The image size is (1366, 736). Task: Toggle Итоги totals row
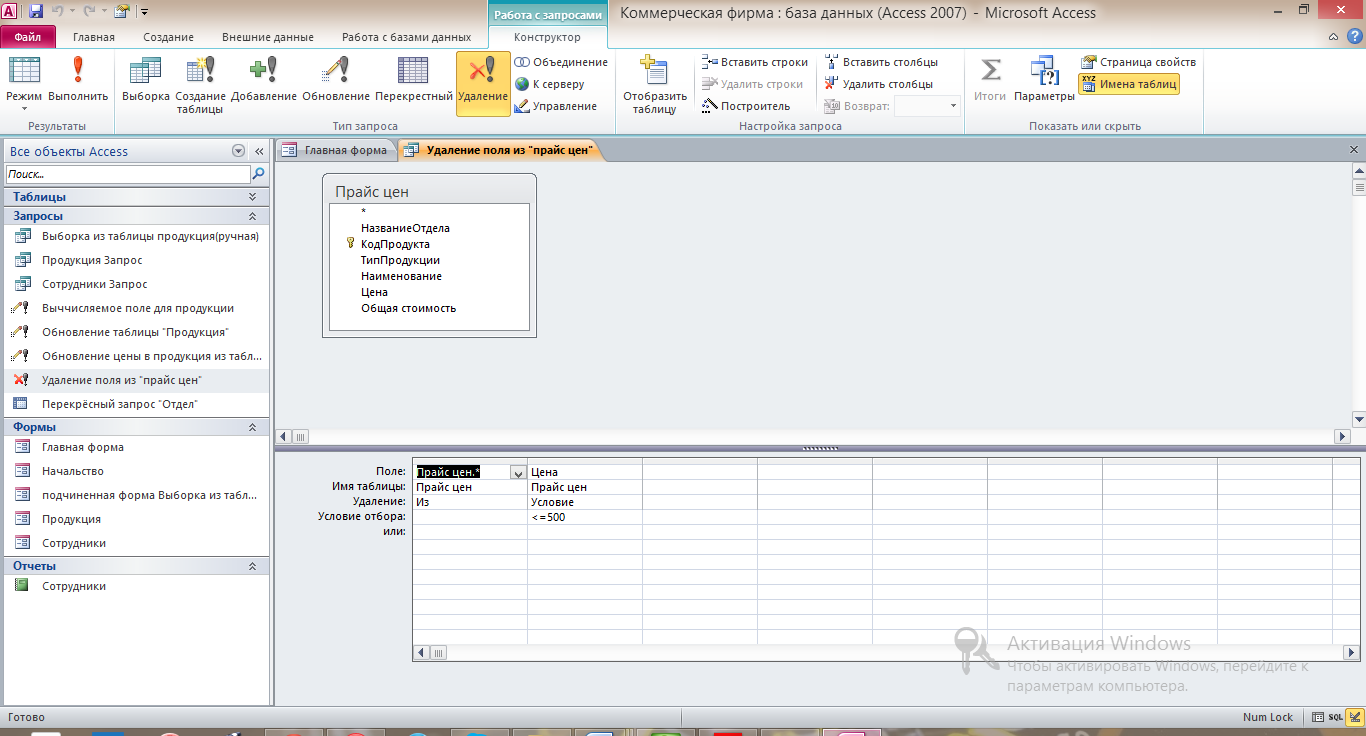(x=990, y=80)
